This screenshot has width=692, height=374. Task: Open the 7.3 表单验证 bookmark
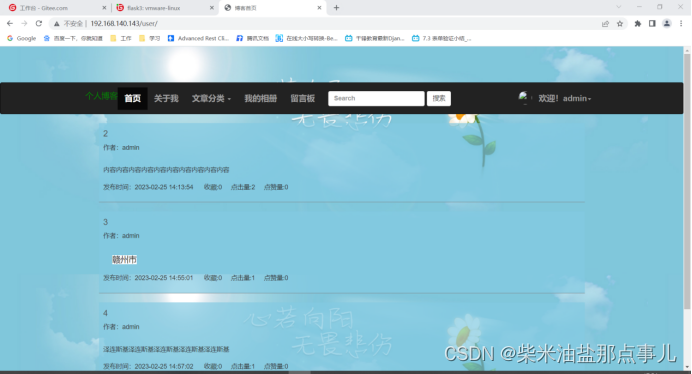441,38
